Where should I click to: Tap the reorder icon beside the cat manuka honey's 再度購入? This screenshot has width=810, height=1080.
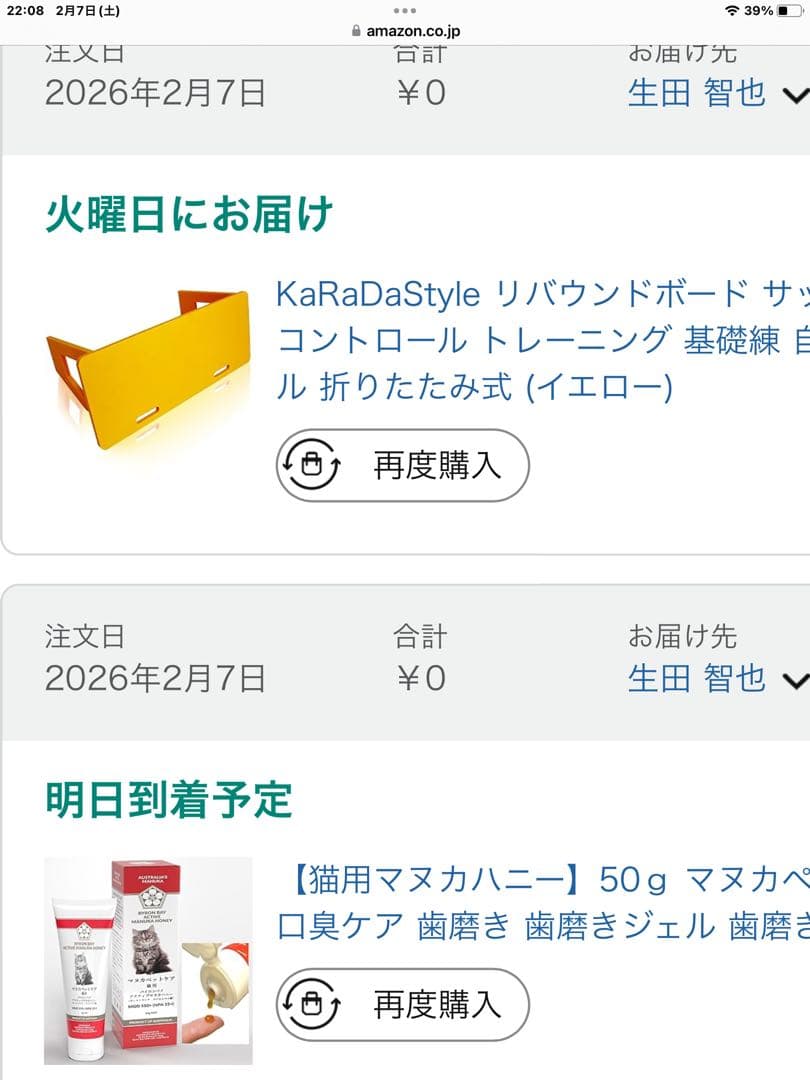tap(313, 1004)
